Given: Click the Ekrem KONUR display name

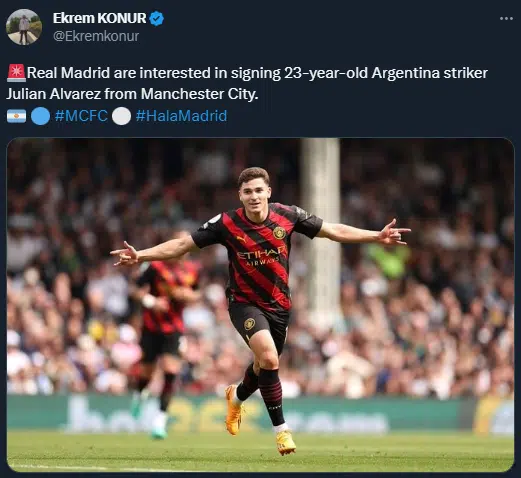Looking at the screenshot, I should [99, 18].
